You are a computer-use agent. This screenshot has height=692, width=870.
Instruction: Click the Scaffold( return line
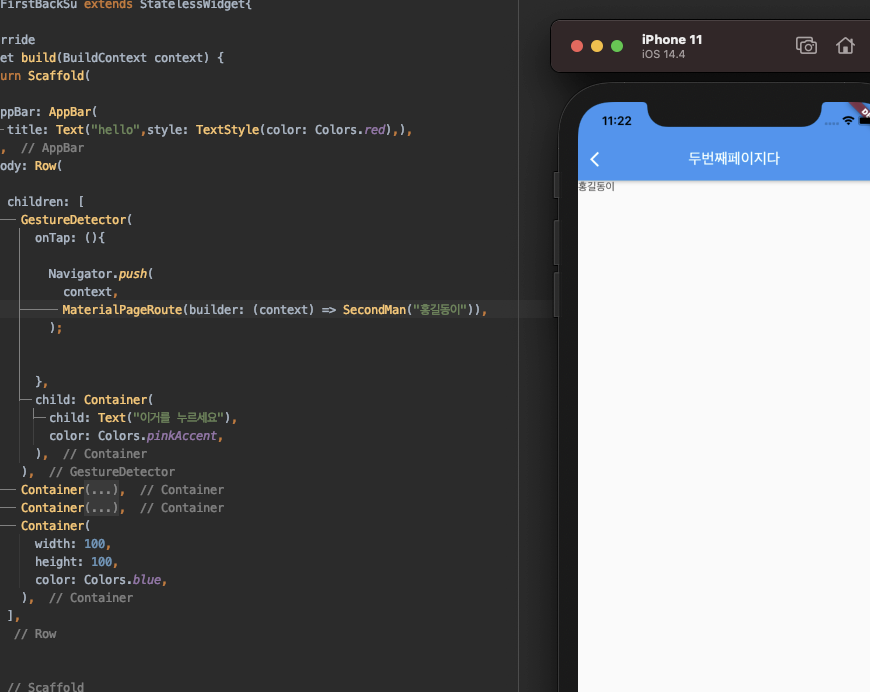point(45,75)
